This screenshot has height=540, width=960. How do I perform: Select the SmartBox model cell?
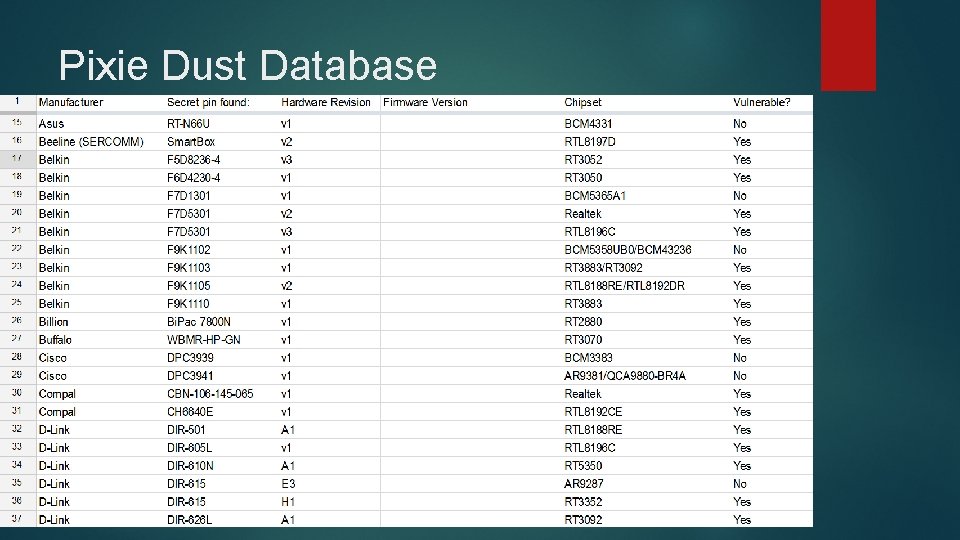(190, 142)
